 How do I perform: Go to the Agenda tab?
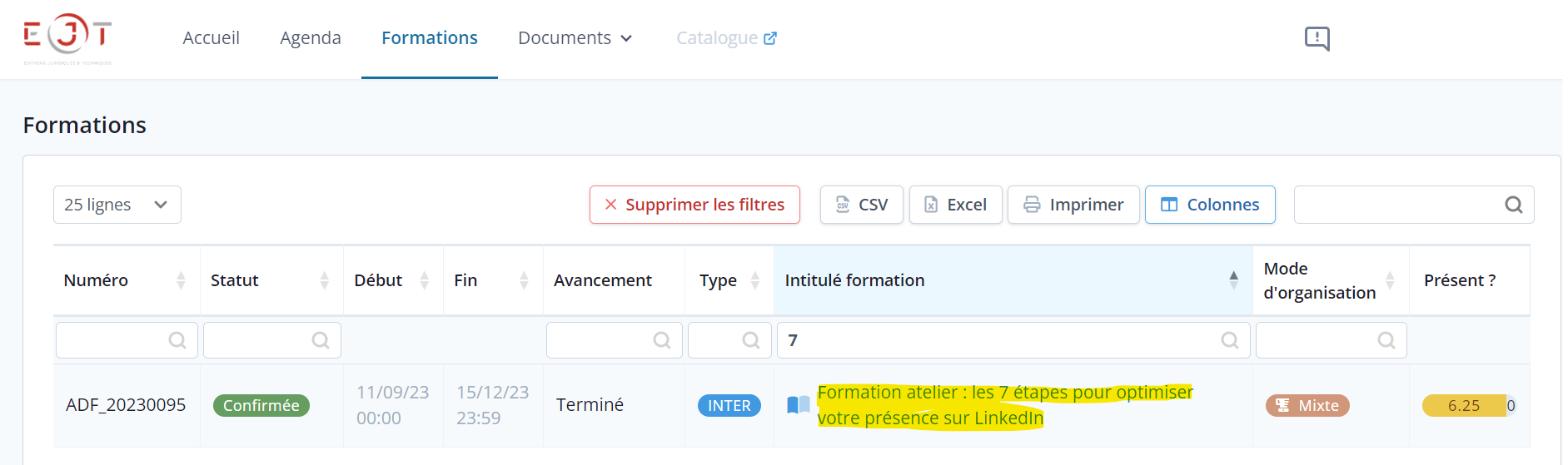[311, 38]
